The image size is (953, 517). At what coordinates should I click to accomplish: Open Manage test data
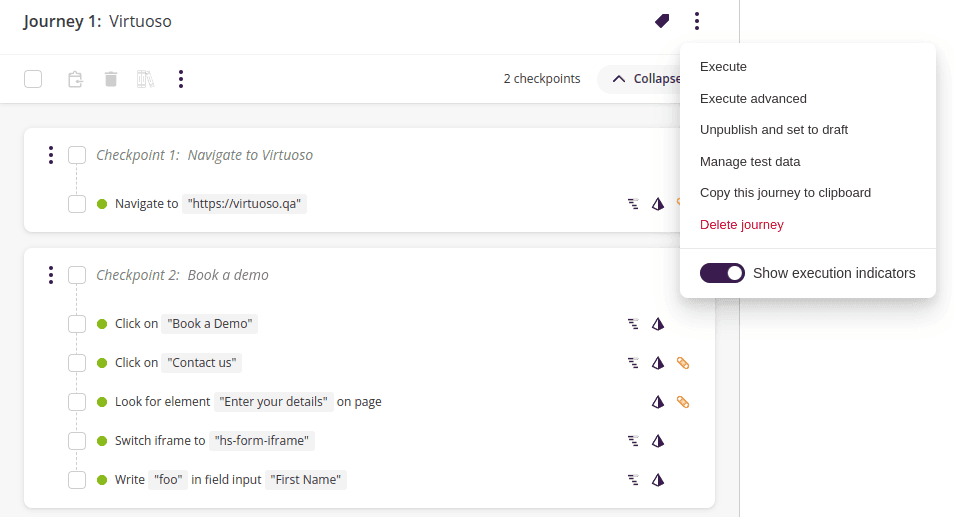[750, 162]
